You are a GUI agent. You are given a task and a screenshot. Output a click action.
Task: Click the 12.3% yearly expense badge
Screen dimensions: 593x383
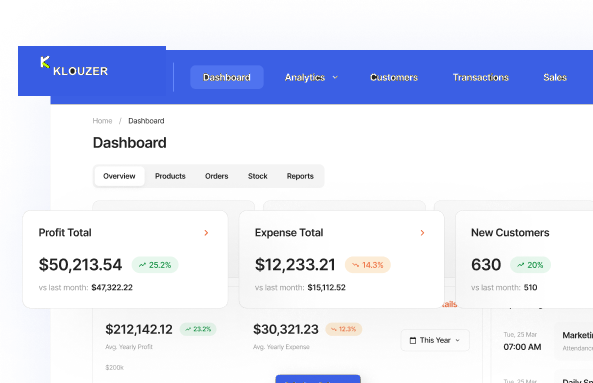click(x=344, y=329)
